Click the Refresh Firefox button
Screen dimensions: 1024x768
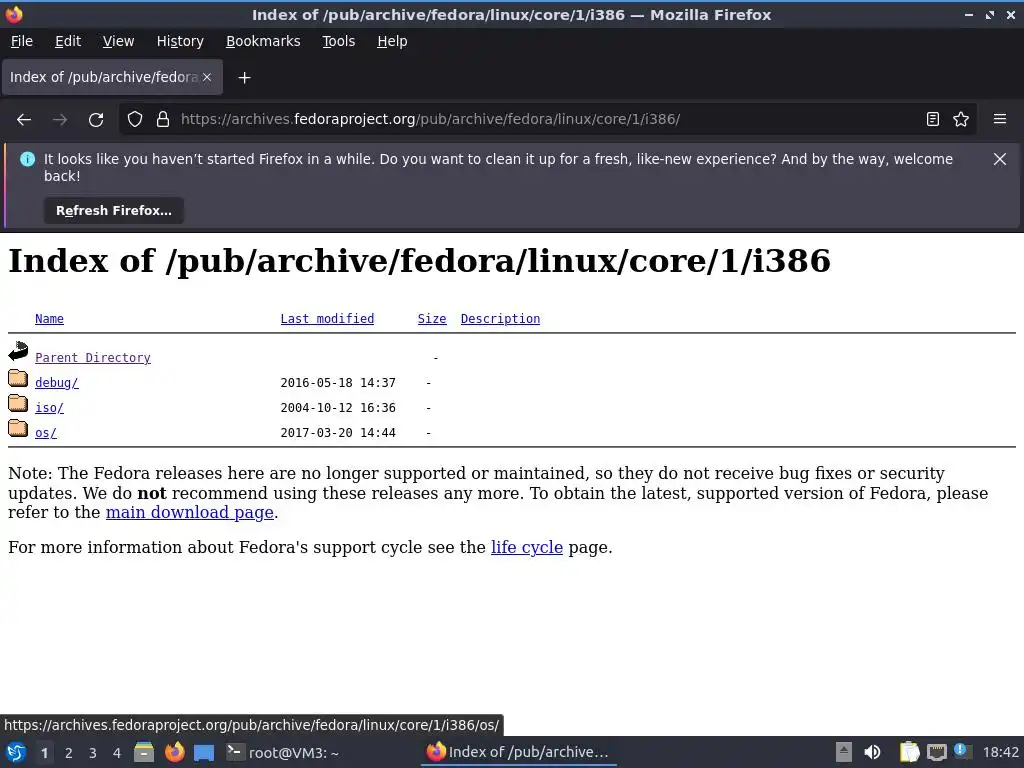tap(114, 211)
